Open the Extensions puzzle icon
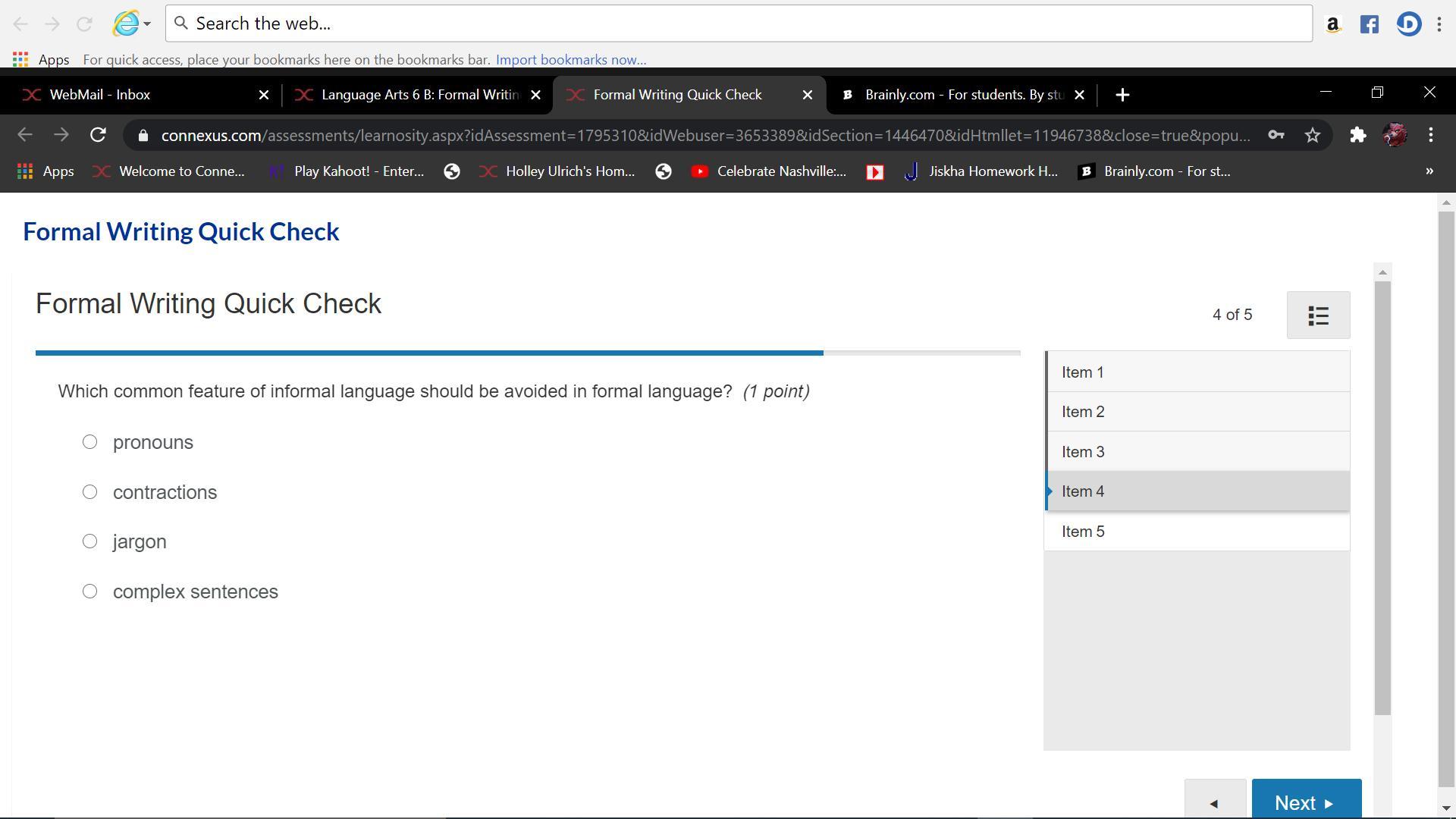The image size is (1456, 819). click(1357, 136)
